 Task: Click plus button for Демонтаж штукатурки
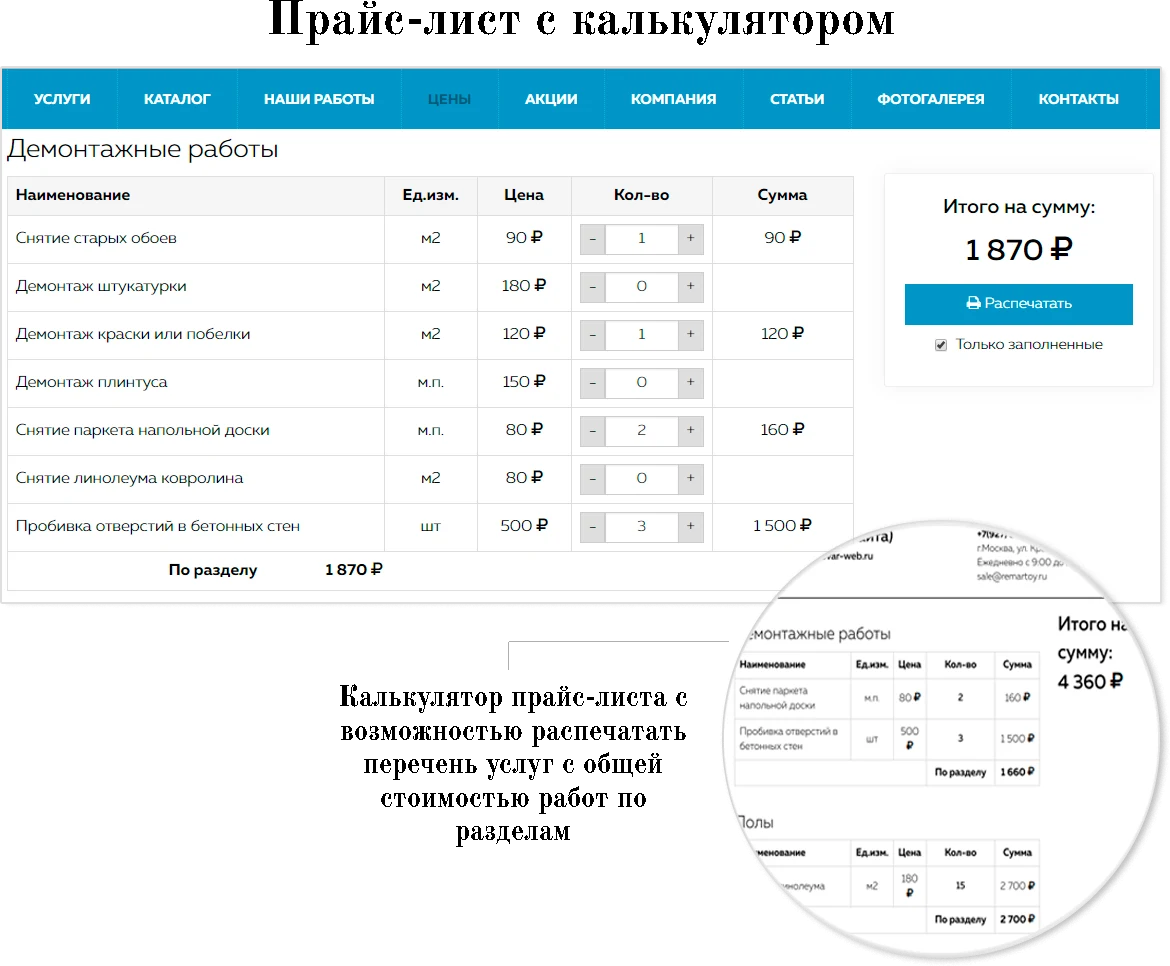(690, 286)
